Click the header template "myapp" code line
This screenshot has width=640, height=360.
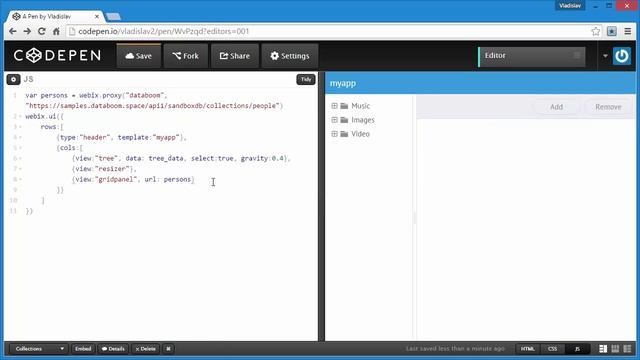tap(121, 137)
